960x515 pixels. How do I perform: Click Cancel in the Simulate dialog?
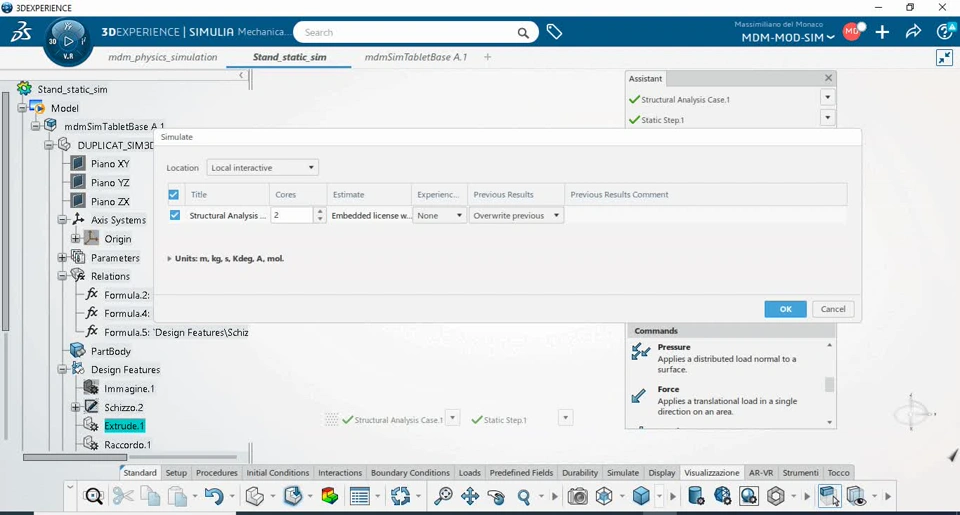pyautogui.click(x=833, y=309)
